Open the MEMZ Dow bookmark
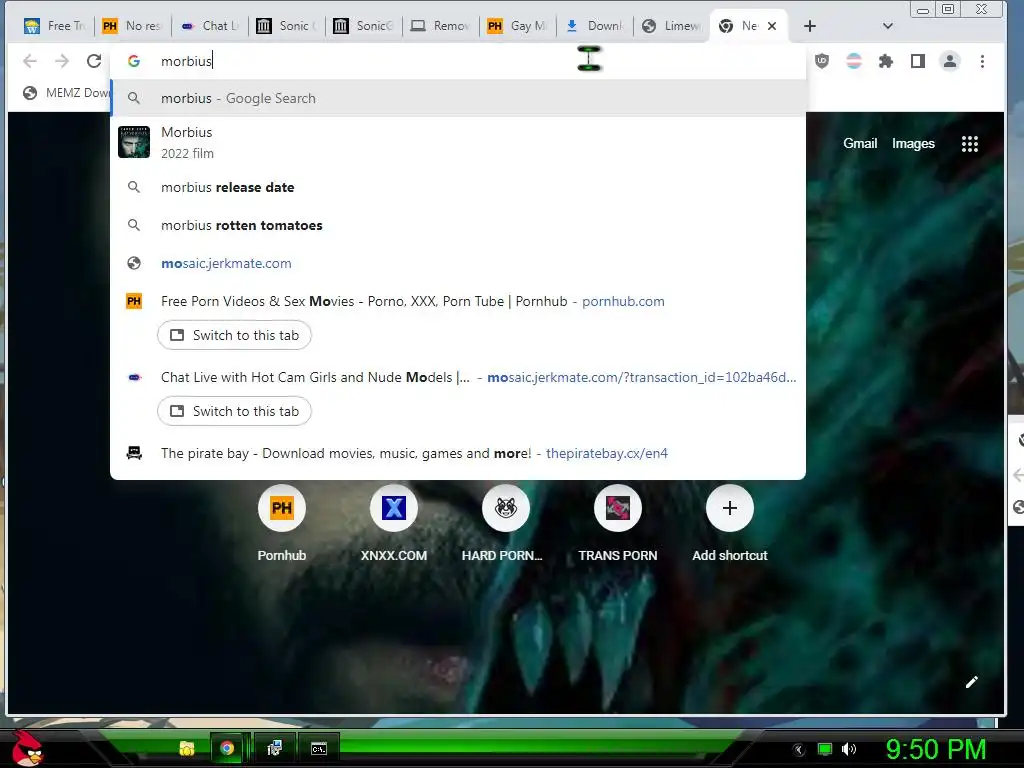 (x=65, y=93)
